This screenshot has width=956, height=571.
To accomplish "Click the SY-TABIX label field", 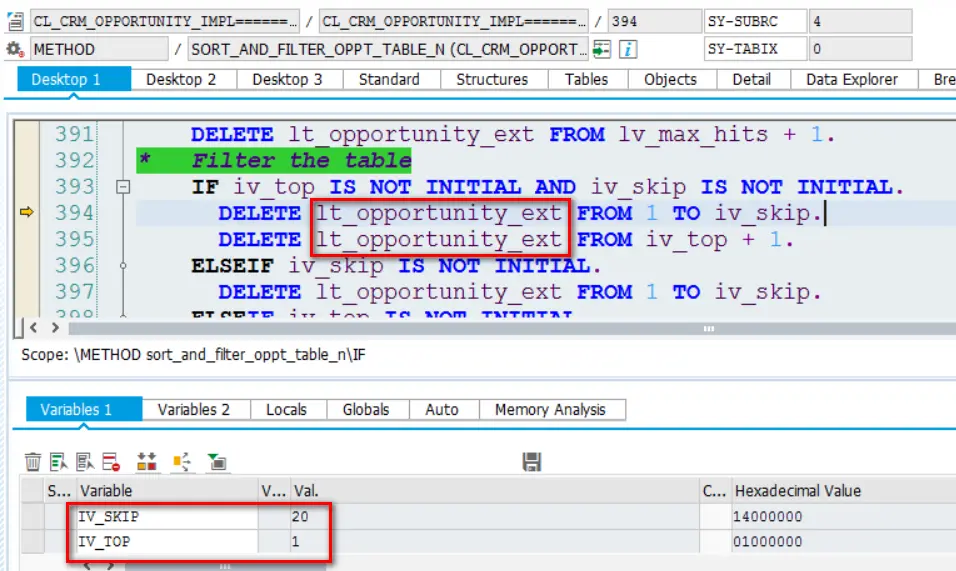I will coord(755,49).
